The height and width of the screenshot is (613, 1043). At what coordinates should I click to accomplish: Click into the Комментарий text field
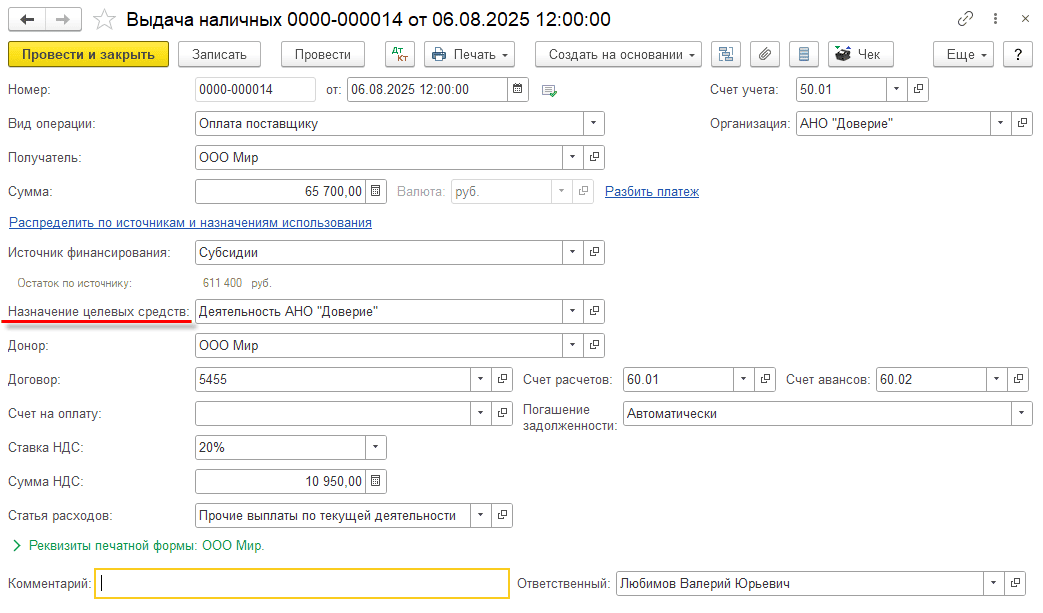[302, 583]
